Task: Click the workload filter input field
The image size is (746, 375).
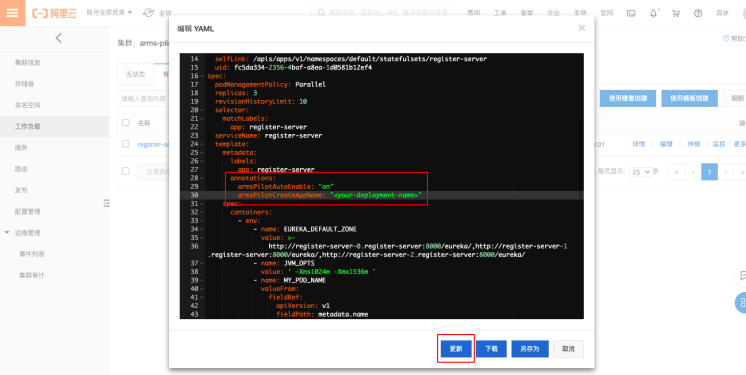Action: point(143,99)
